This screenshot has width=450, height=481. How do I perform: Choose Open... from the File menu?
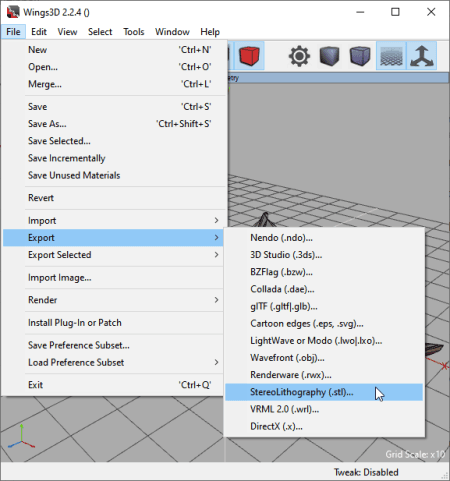tap(114, 67)
